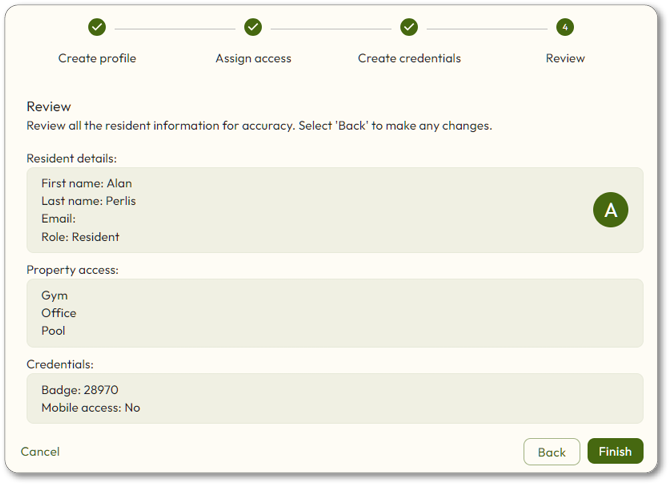Click the Assign access checkmark step icon
This screenshot has width=670, height=485.
253,27
